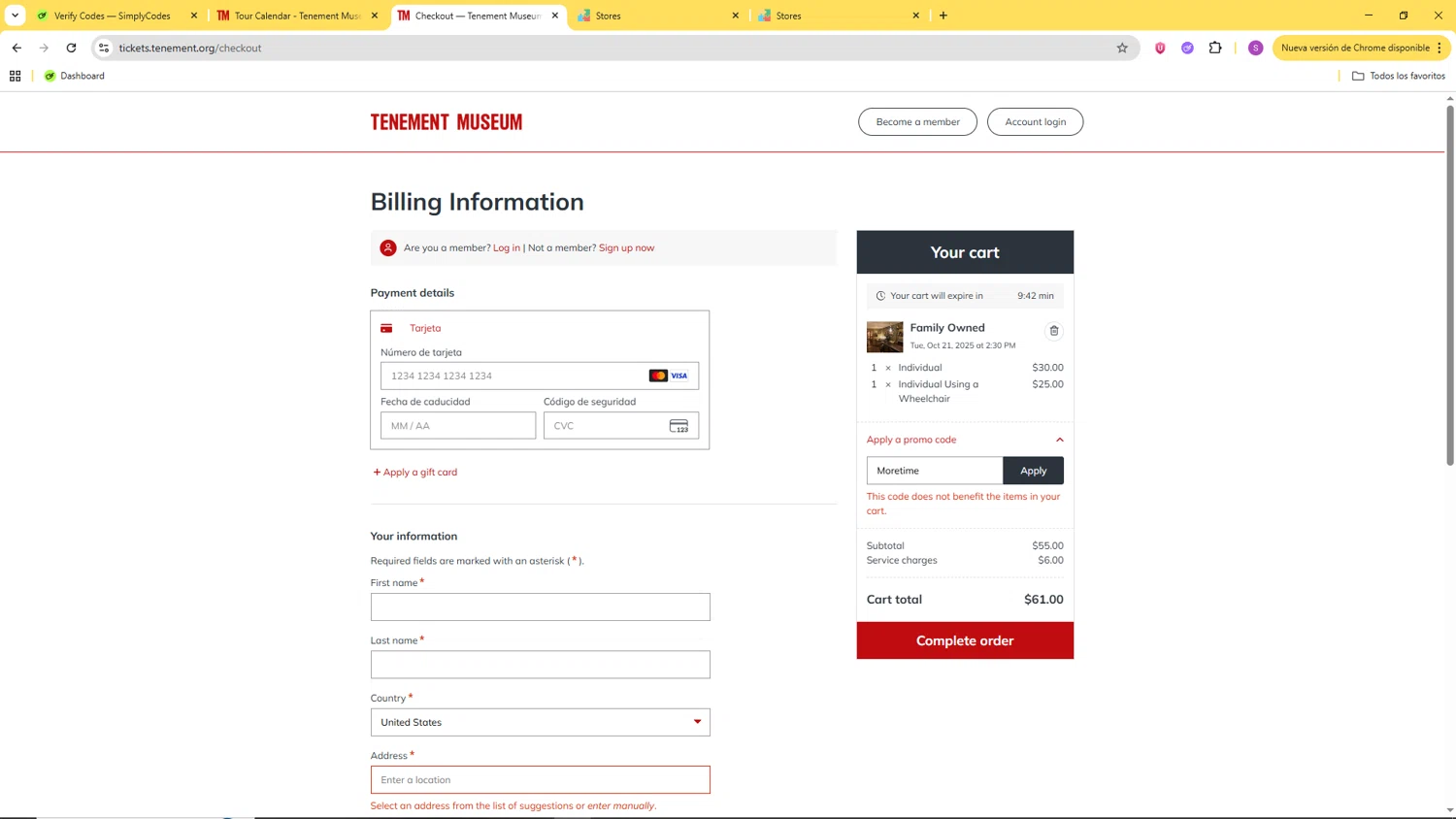The width and height of the screenshot is (1456, 819).
Task: Click Sign up now link
Action: (626, 248)
